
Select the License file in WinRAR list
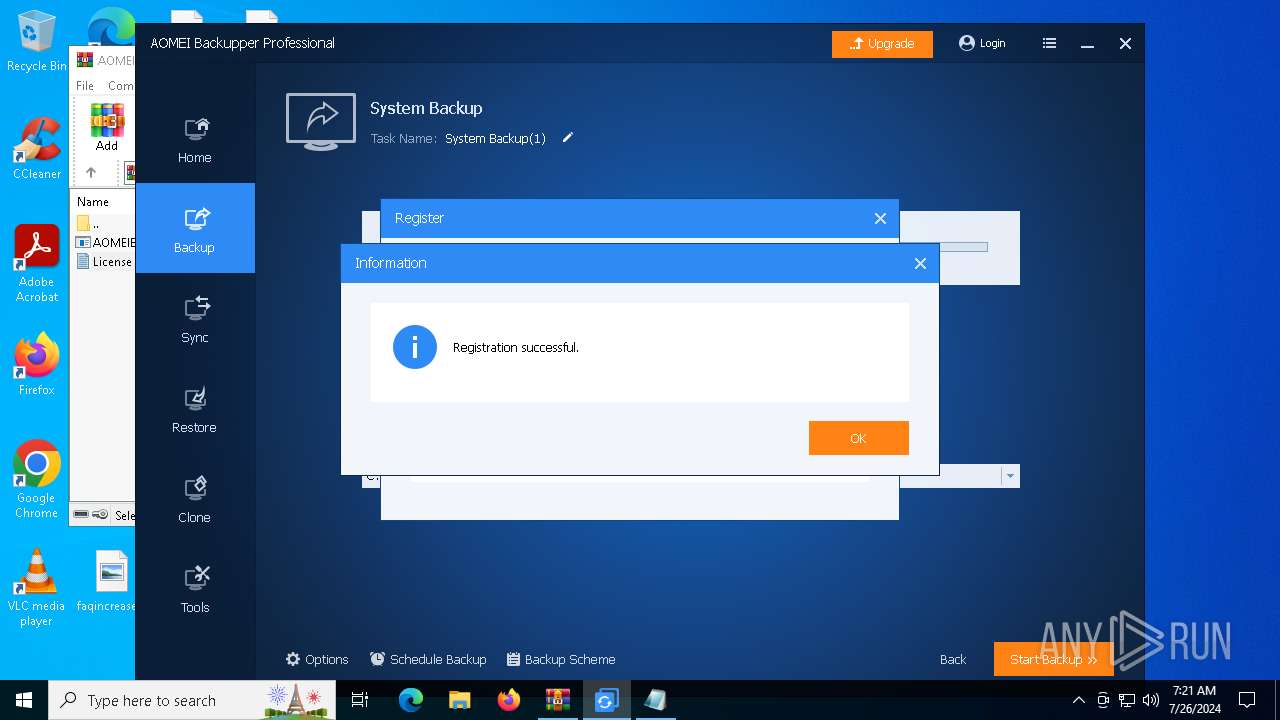tap(105, 262)
